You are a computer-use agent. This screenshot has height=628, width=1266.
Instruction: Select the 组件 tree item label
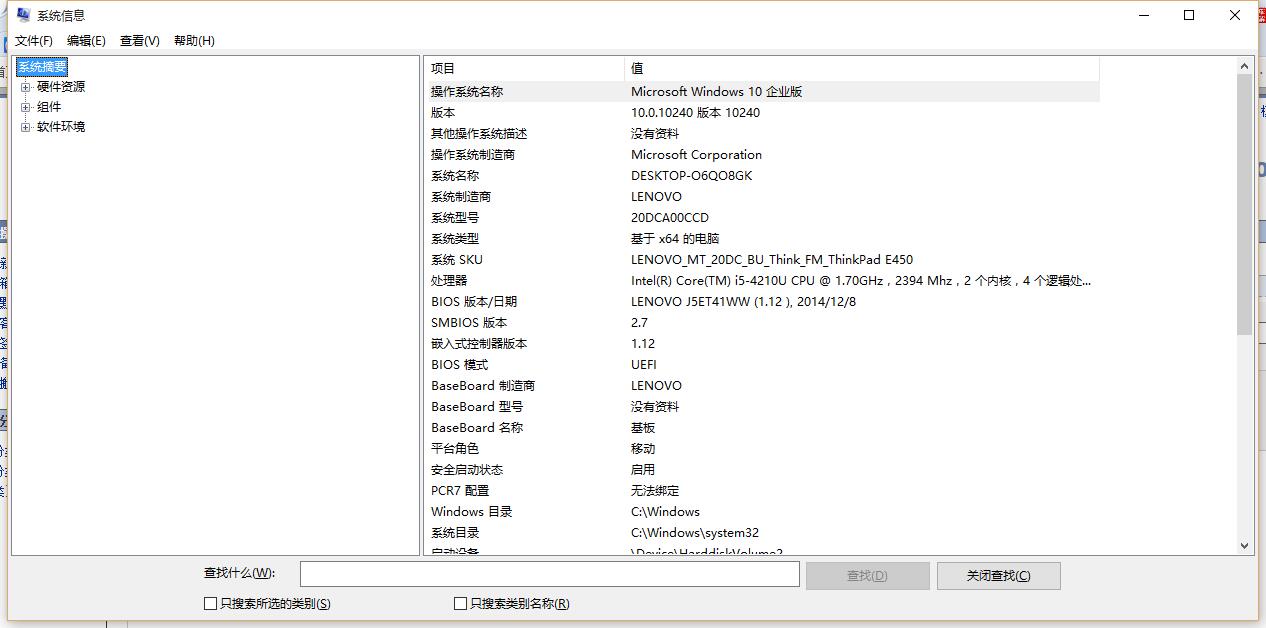[x=49, y=107]
